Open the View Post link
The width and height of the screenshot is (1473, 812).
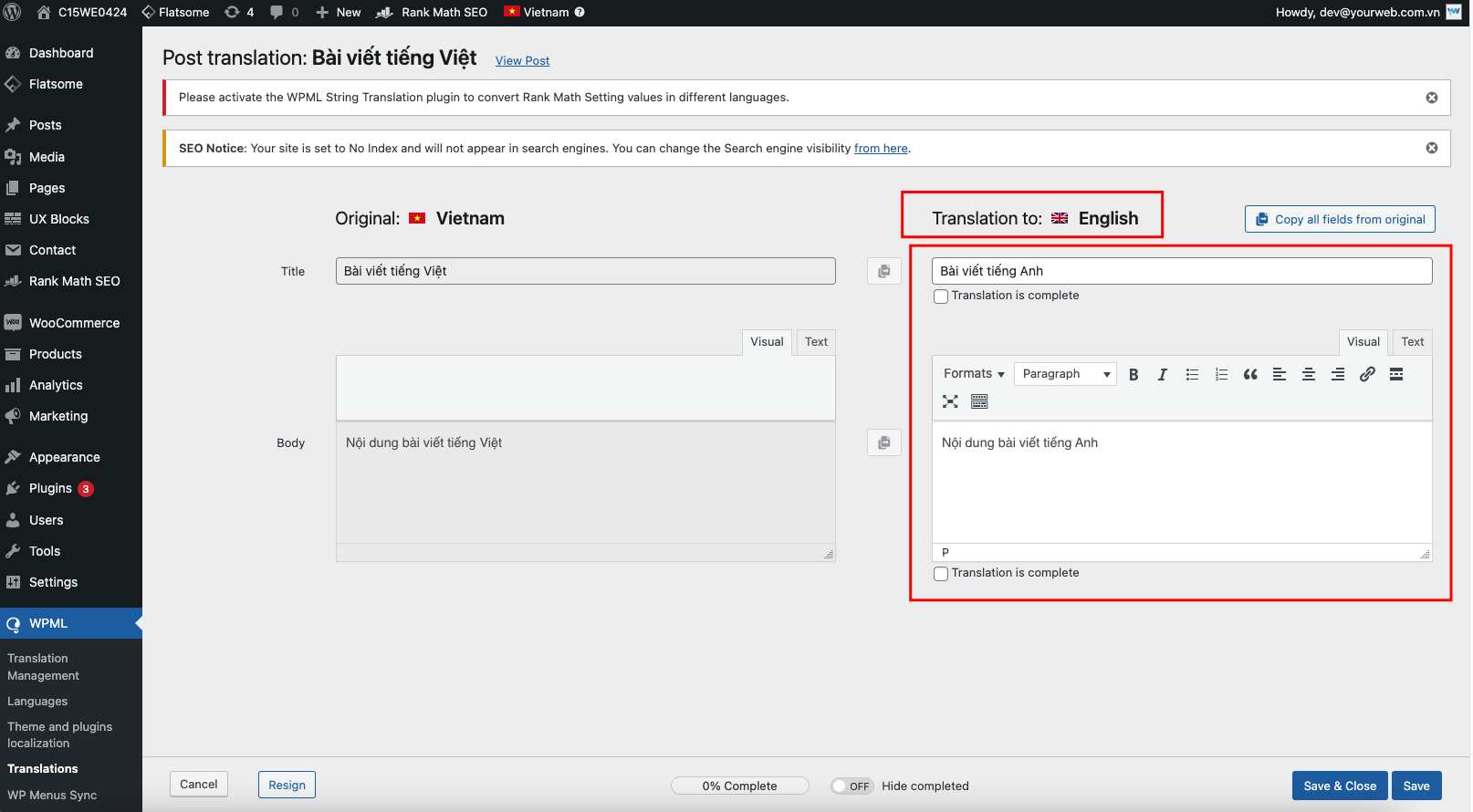[x=522, y=61]
